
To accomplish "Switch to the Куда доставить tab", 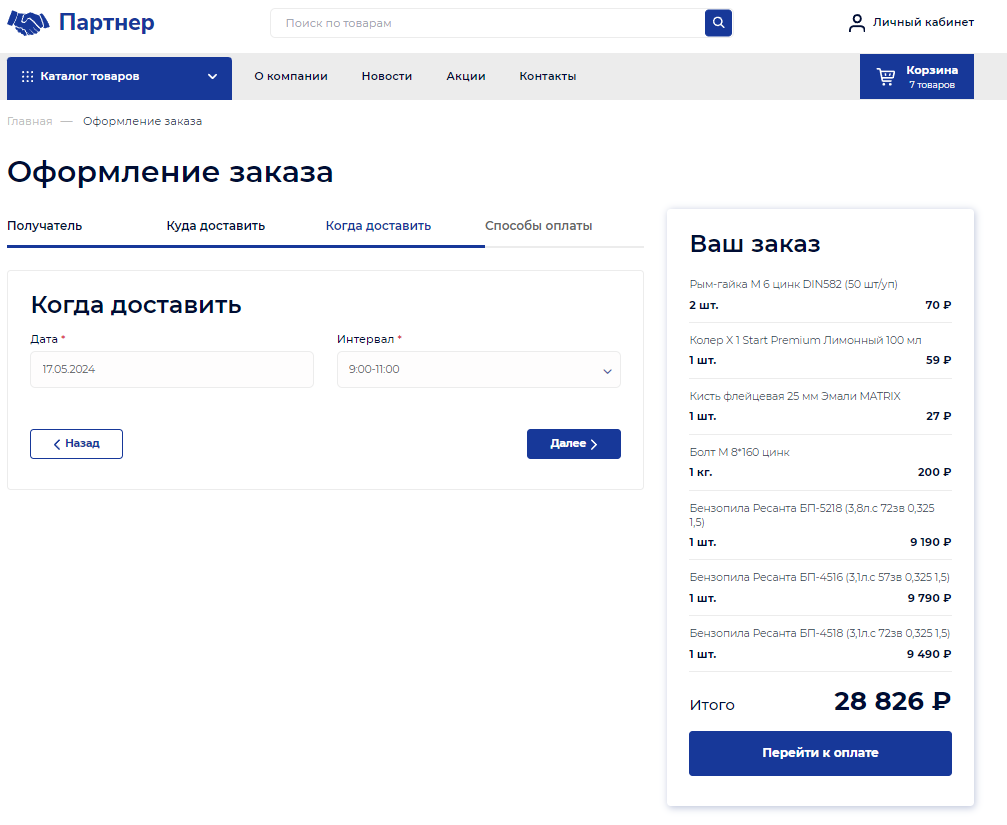I will click(x=215, y=226).
